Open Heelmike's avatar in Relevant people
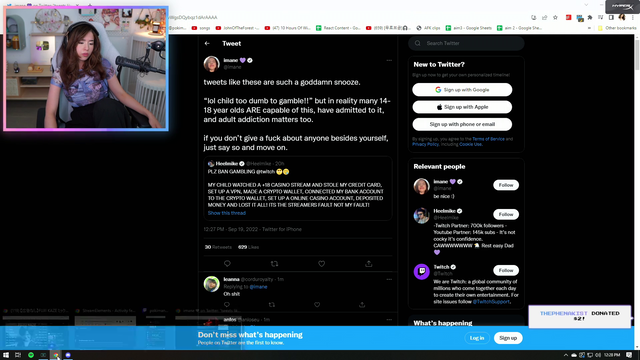 click(x=421, y=216)
